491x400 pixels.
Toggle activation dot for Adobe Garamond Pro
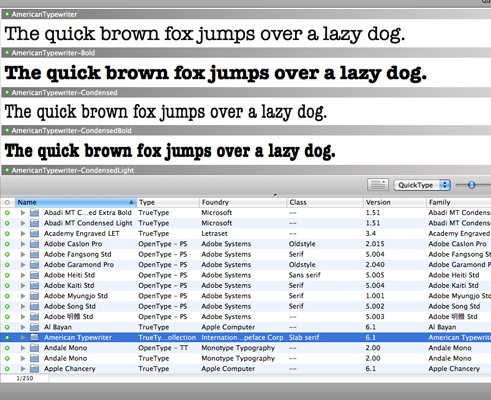[7, 265]
